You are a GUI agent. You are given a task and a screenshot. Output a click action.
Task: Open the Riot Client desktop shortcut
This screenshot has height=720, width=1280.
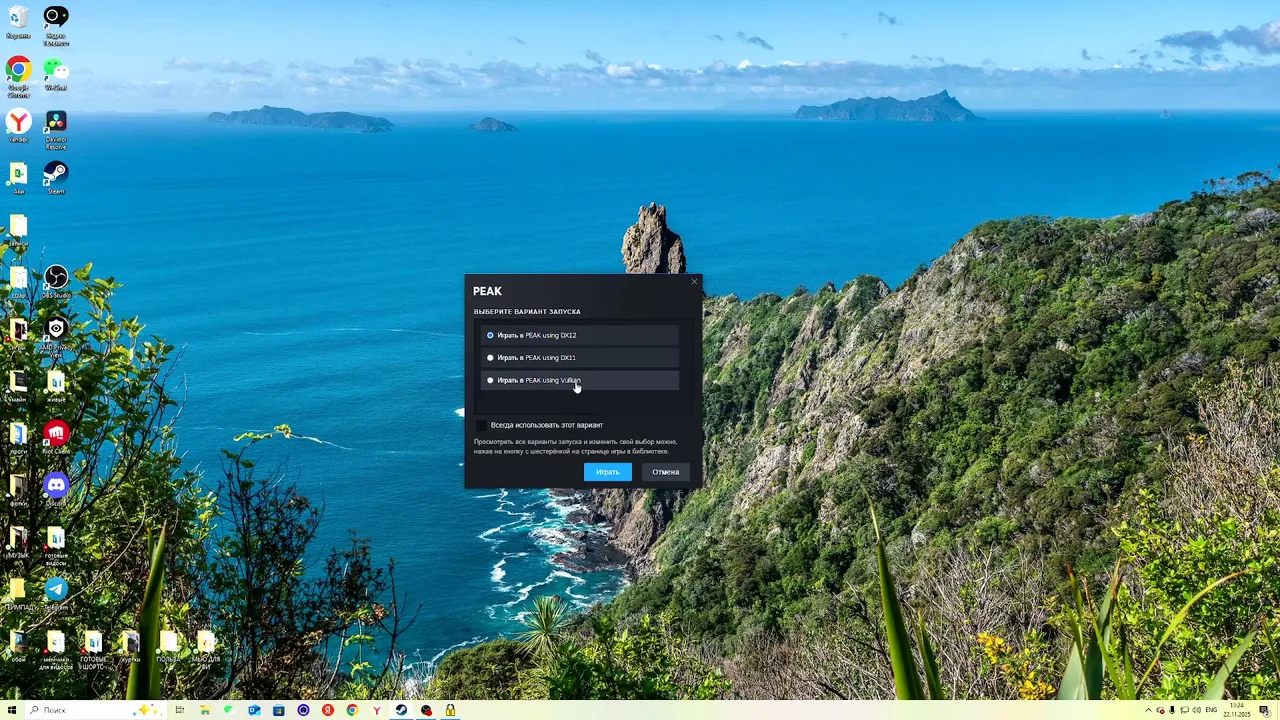(56, 437)
